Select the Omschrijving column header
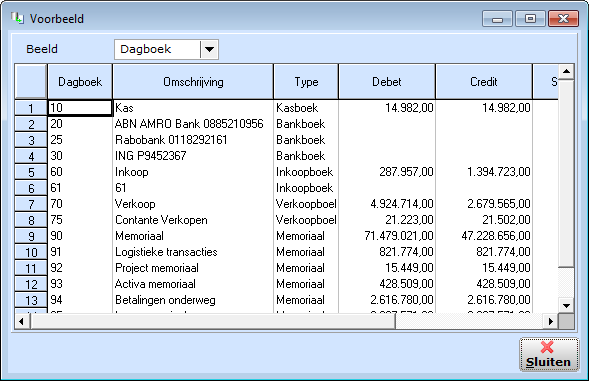 coord(193,82)
